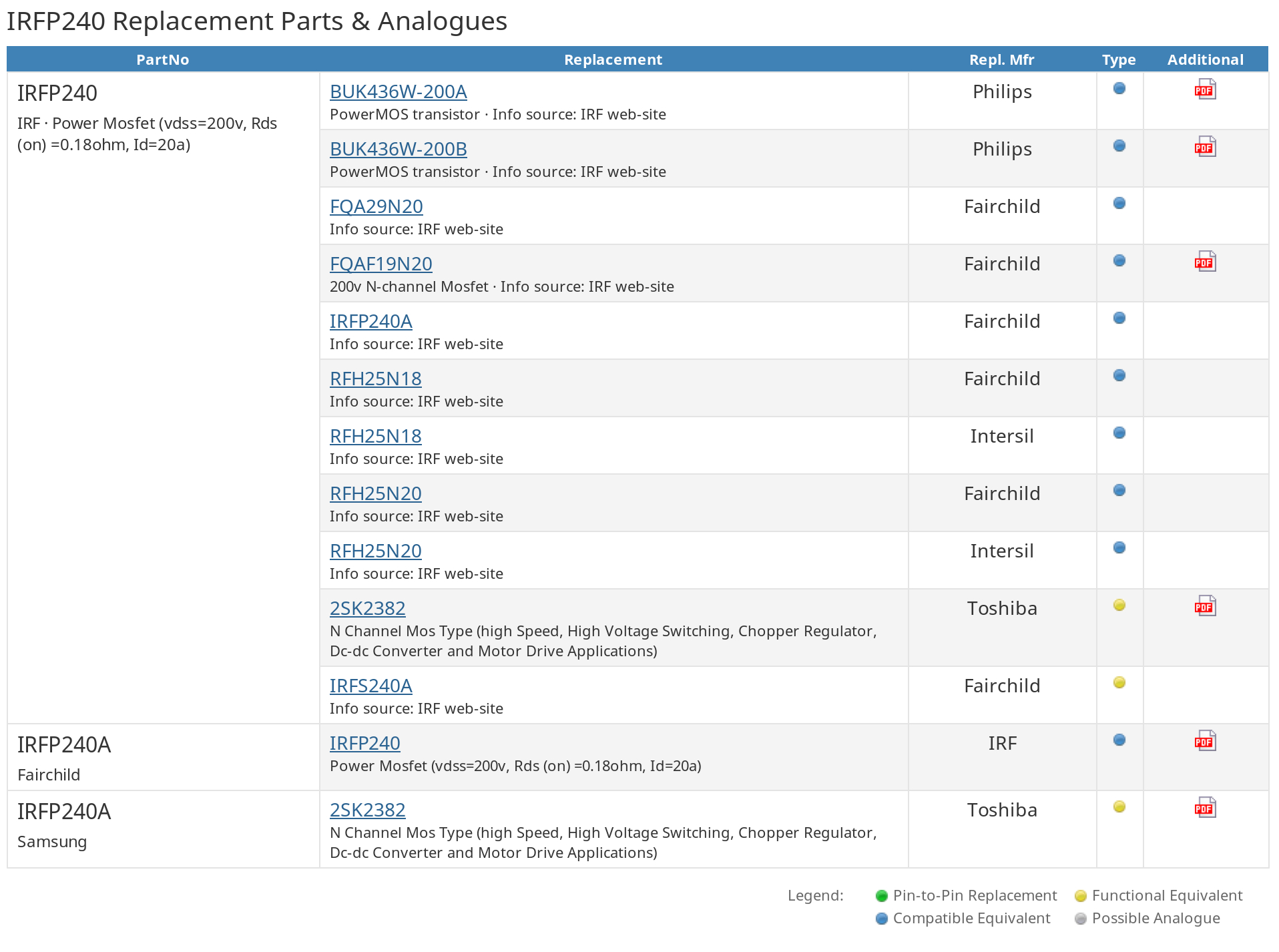Click the page heading 'IRFP240 Replacement Parts & Analogues'
This screenshot has width=1279, height=952.
point(257,21)
